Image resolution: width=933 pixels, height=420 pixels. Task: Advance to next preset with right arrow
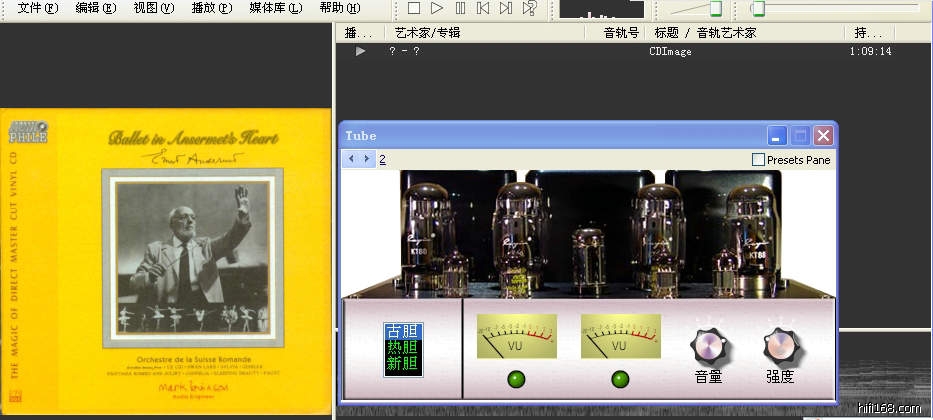tap(367, 158)
